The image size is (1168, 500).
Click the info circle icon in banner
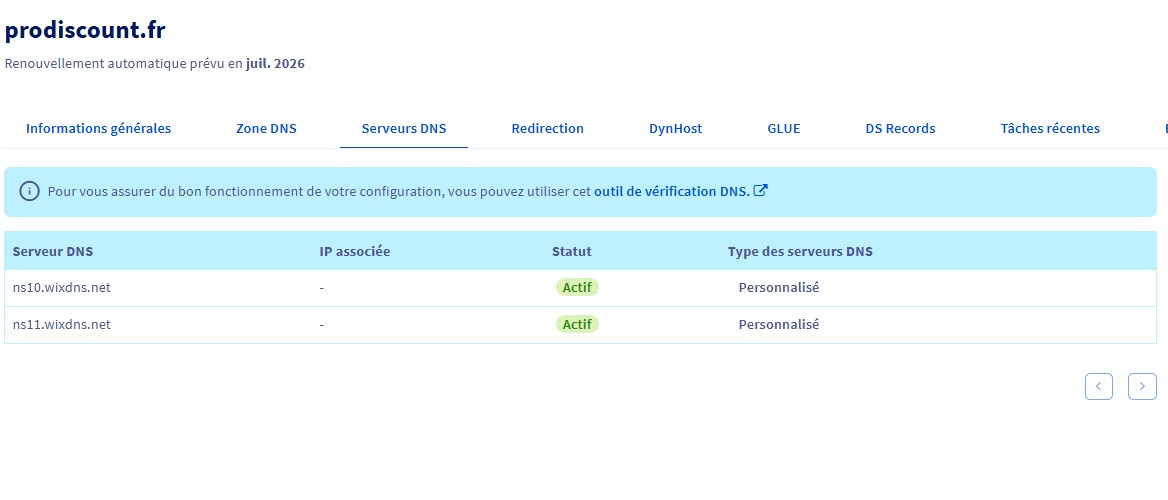(30, 191)
